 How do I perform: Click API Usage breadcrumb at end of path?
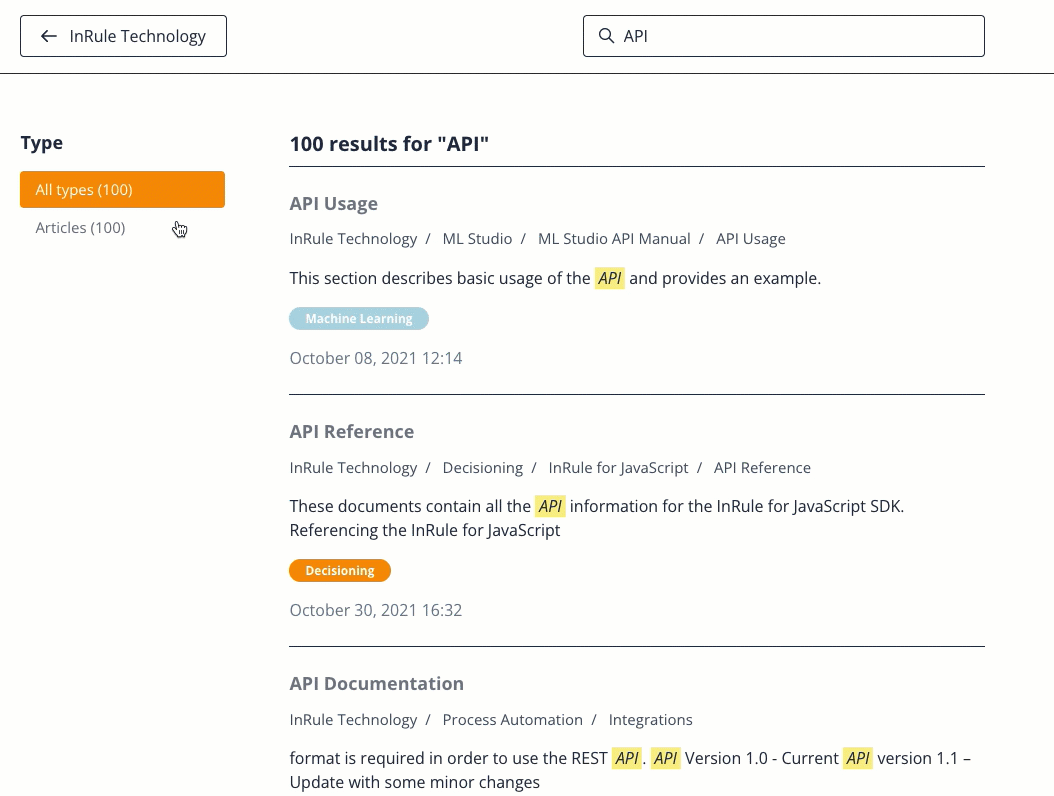click(750, 239)
